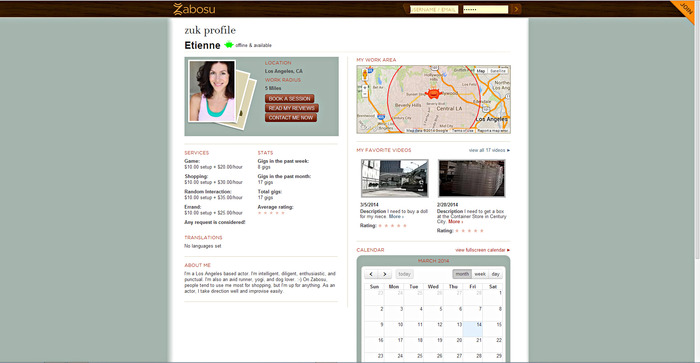Click the calendar today button
This screenshot has height=363, width=700.
(x=404, y=274)
